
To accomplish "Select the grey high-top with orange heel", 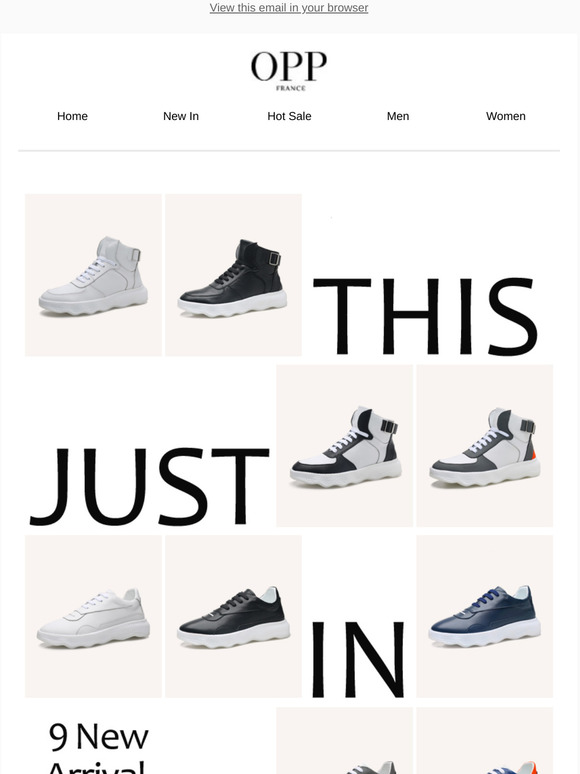I will click(x=485, y=446).
